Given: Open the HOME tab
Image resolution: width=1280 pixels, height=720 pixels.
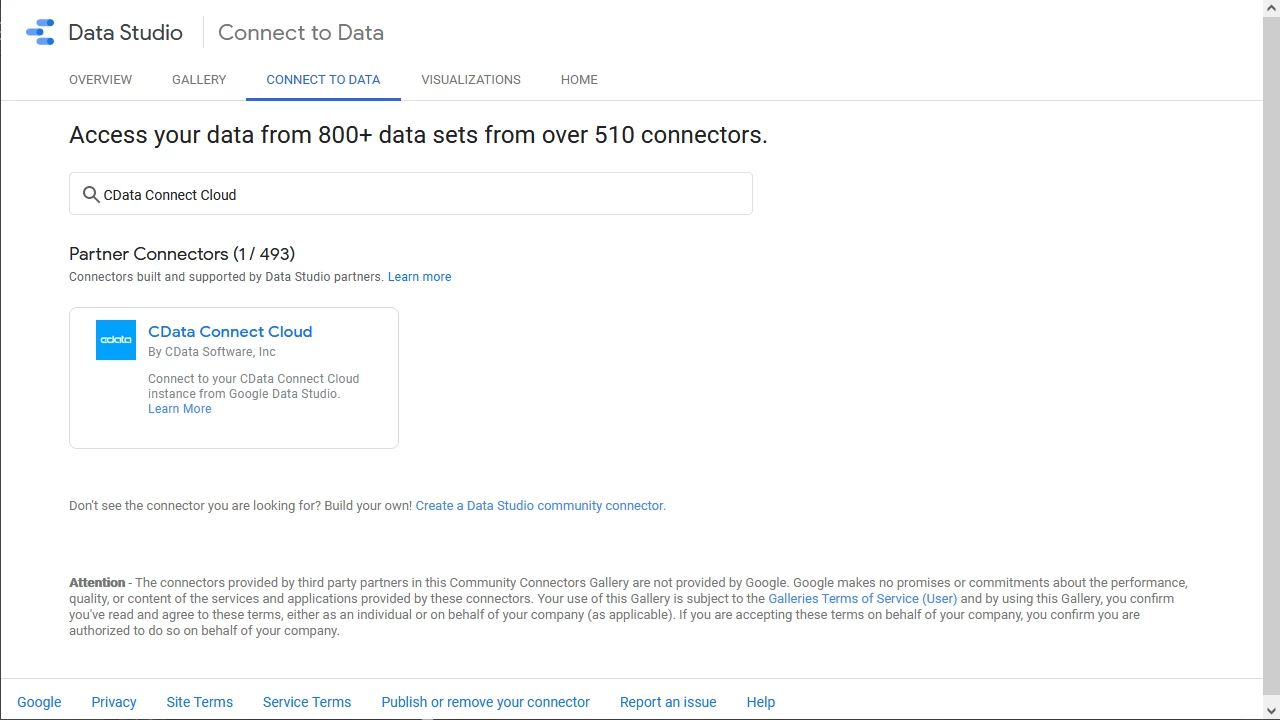Looking at the screenshot, I should click(578, 79).
